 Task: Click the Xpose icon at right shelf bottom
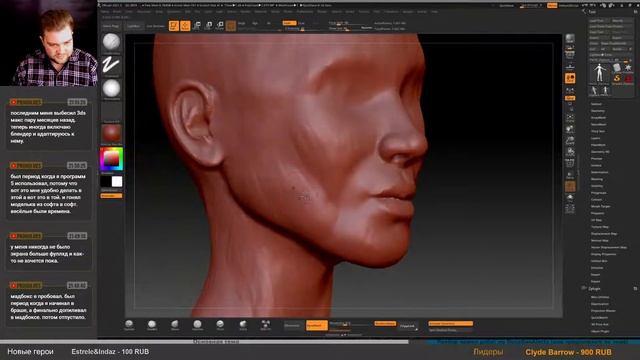[570, 209]
